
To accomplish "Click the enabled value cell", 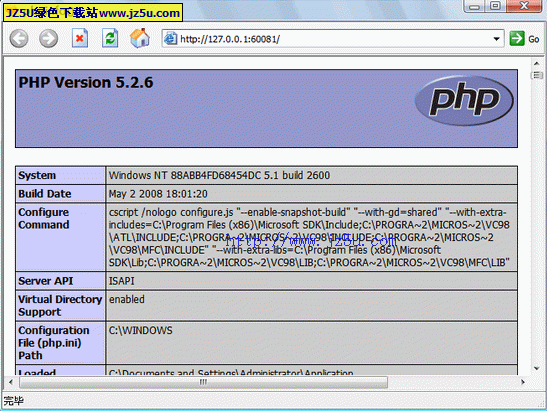I will tap(312, 306).
